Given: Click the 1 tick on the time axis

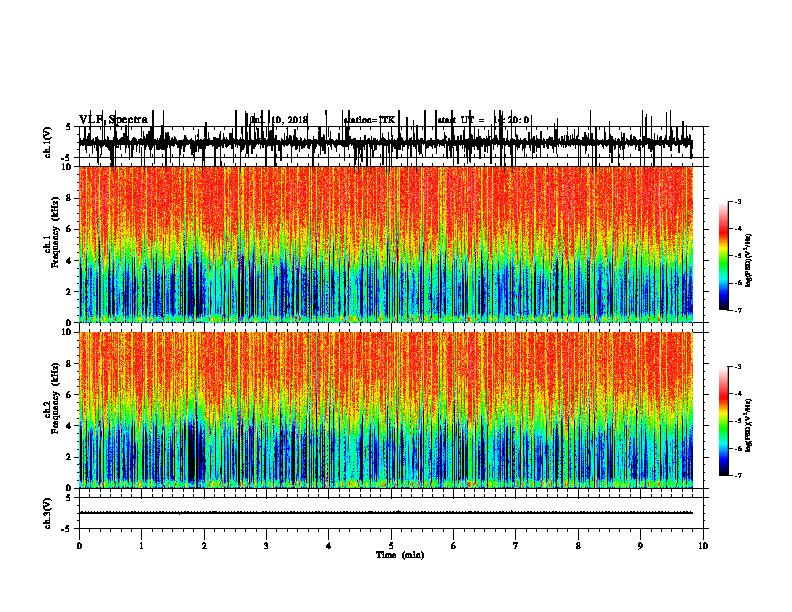Looking at the screenshot, I should coord(141,546).
